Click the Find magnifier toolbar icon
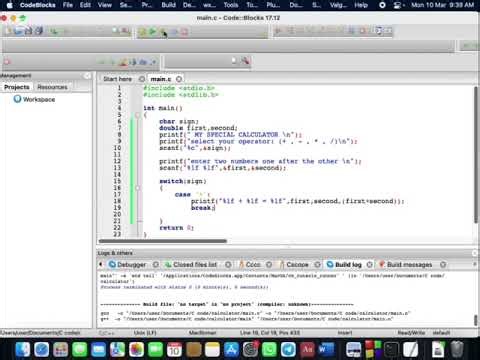 [115, 31]
